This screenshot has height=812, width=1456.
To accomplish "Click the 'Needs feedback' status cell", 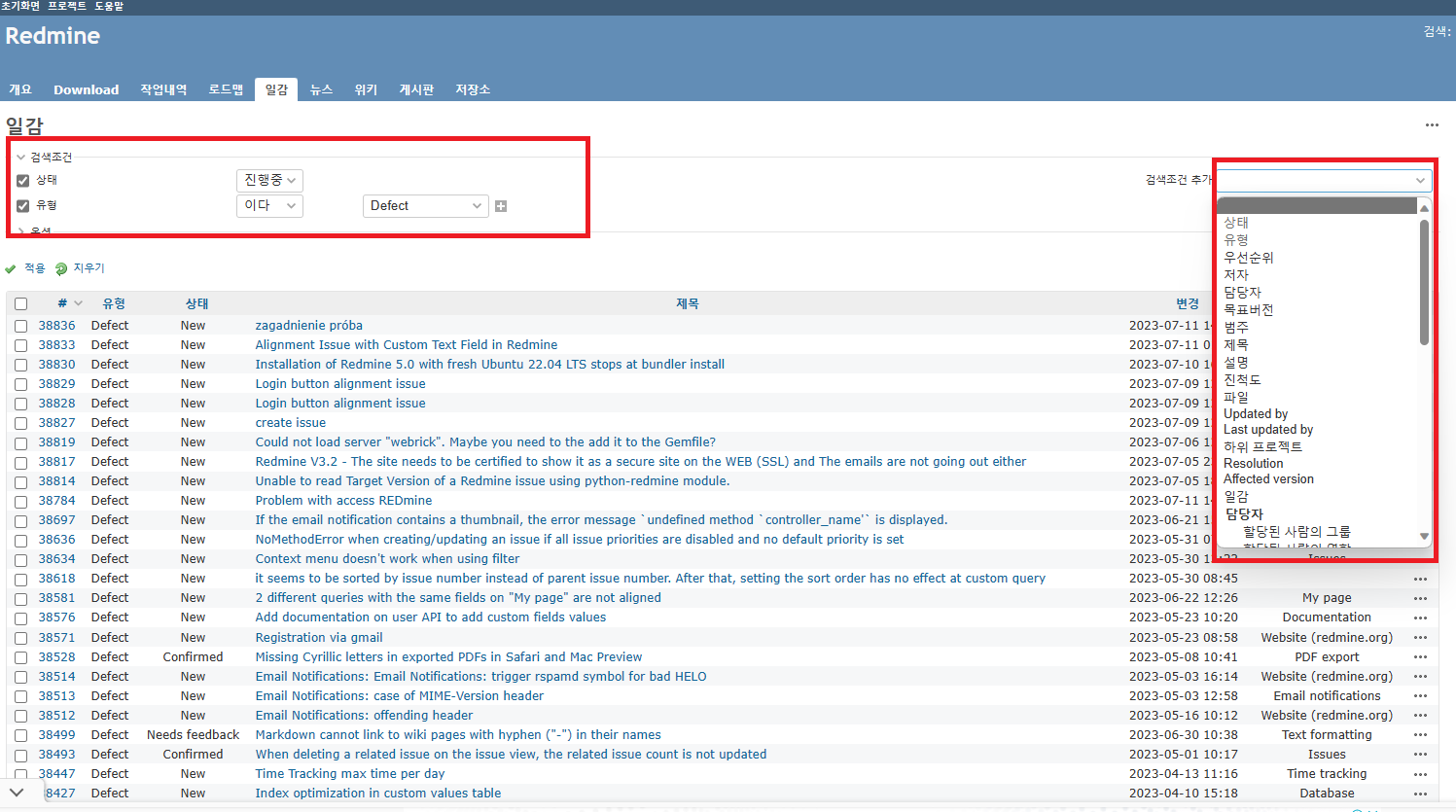I will 193,735.
